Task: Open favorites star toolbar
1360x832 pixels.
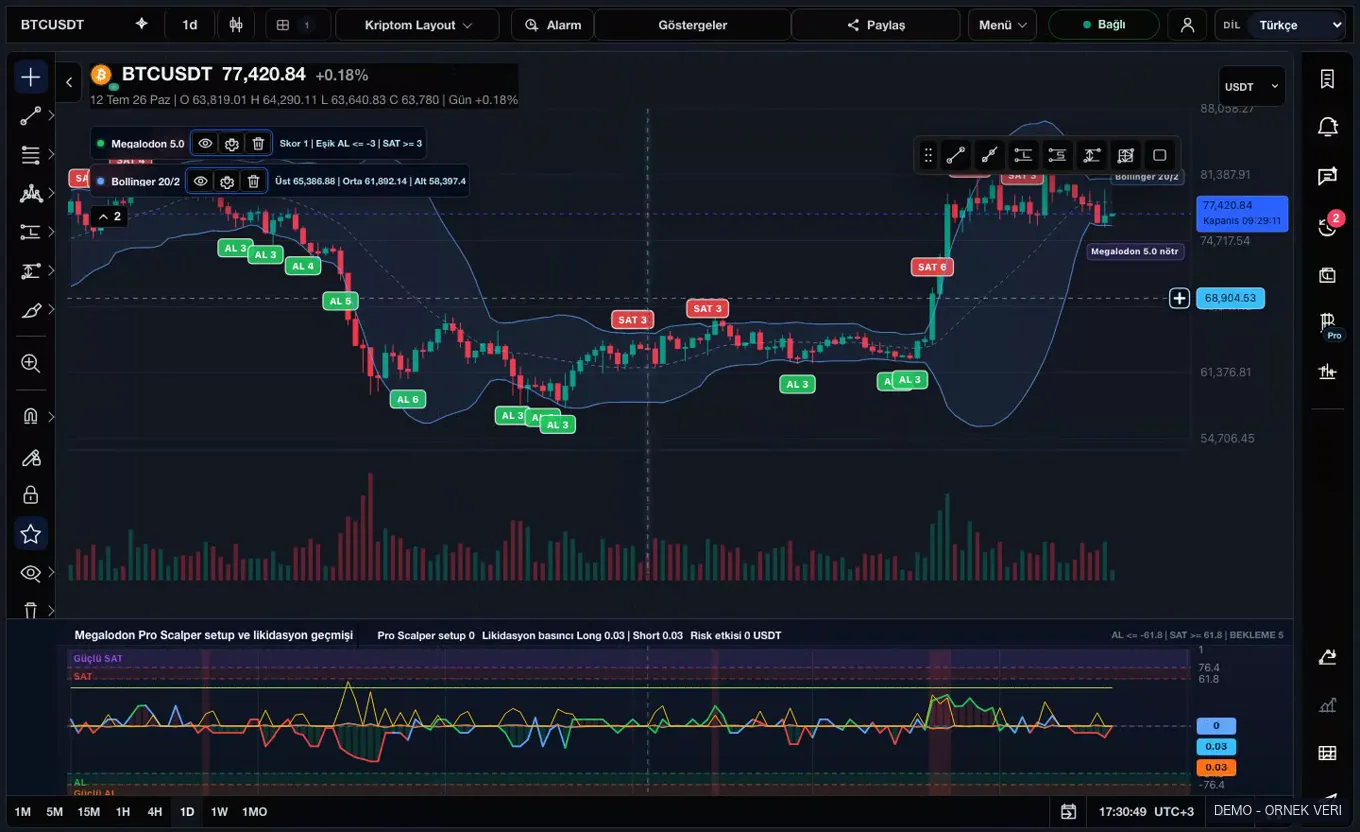Action: coord(31,534)
